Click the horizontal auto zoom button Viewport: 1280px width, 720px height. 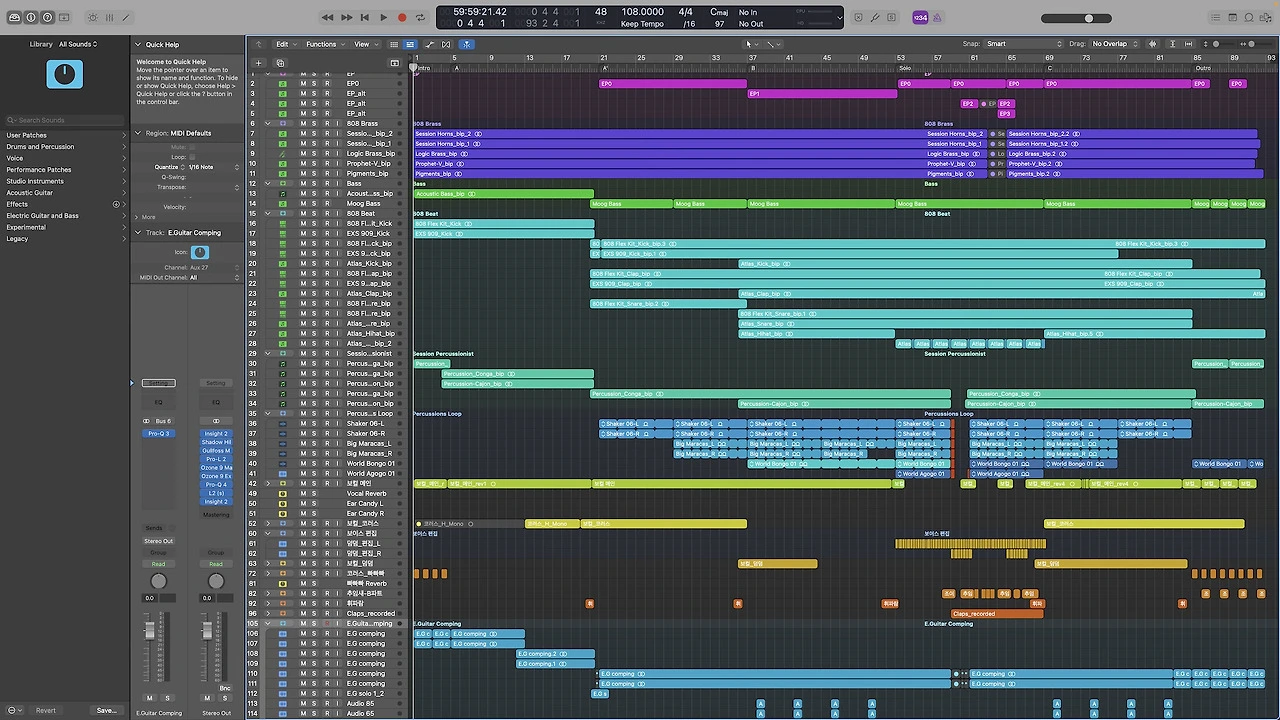tap(1187, 44)
